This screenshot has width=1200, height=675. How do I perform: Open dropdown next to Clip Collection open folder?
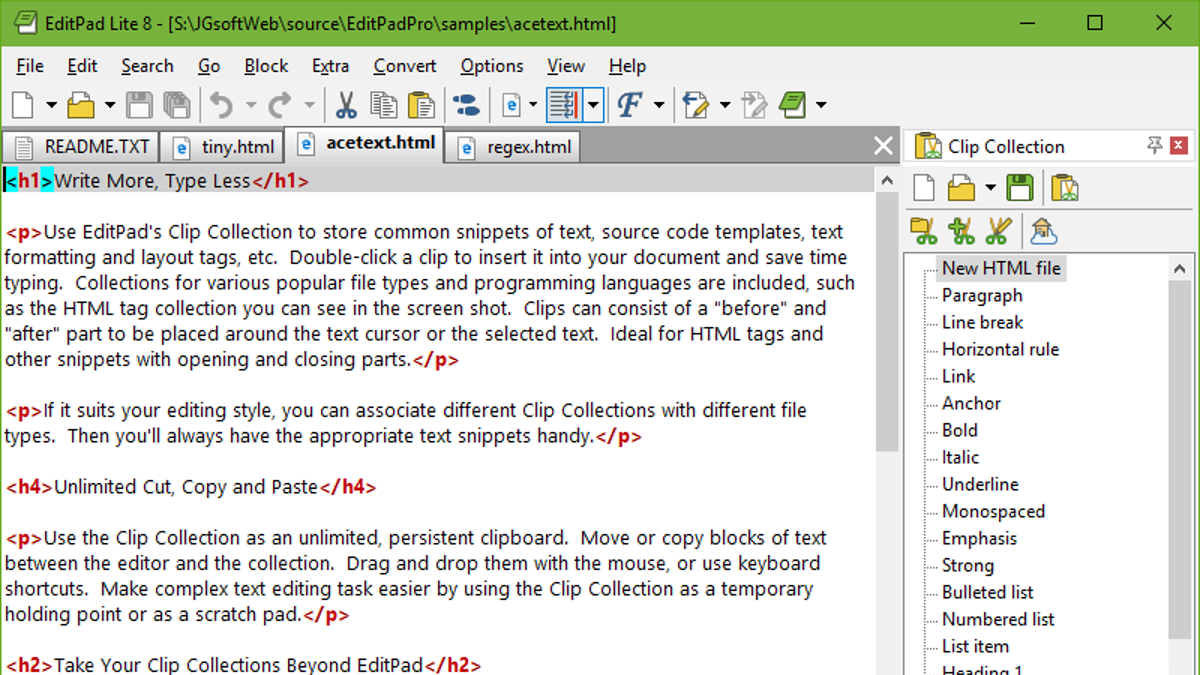(990, 188)
